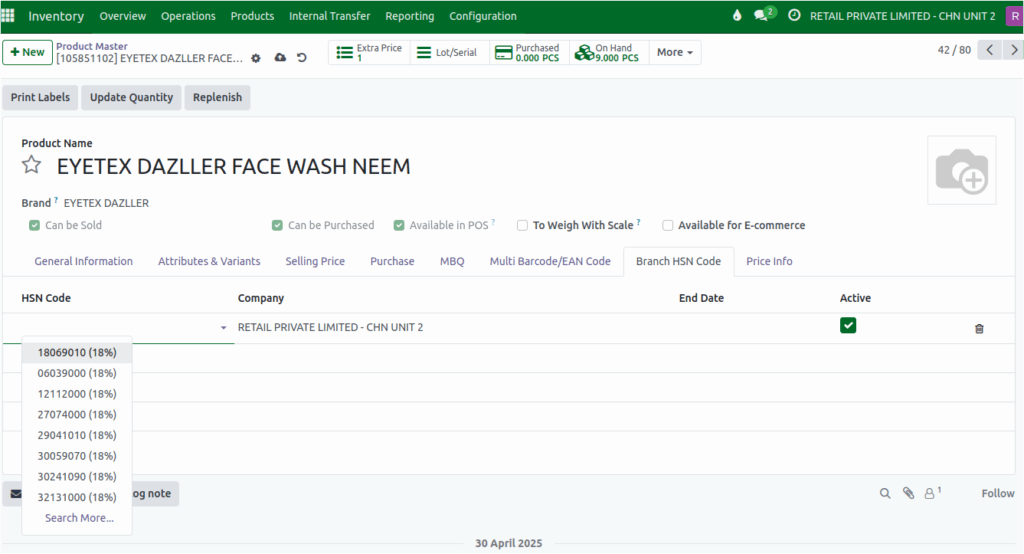The width and height of the screenshot is (1024, 554).
Task: Expand the More dropdown button
Action: 675,52
